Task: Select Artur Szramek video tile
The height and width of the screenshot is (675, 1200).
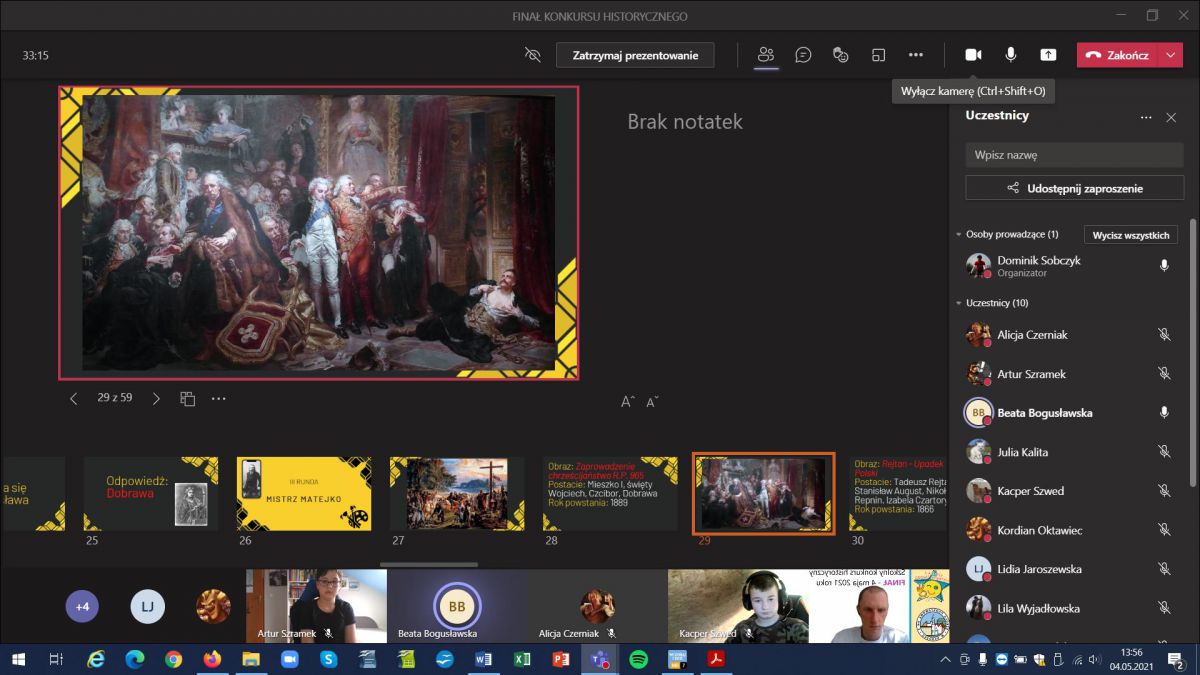Action: 317,606
